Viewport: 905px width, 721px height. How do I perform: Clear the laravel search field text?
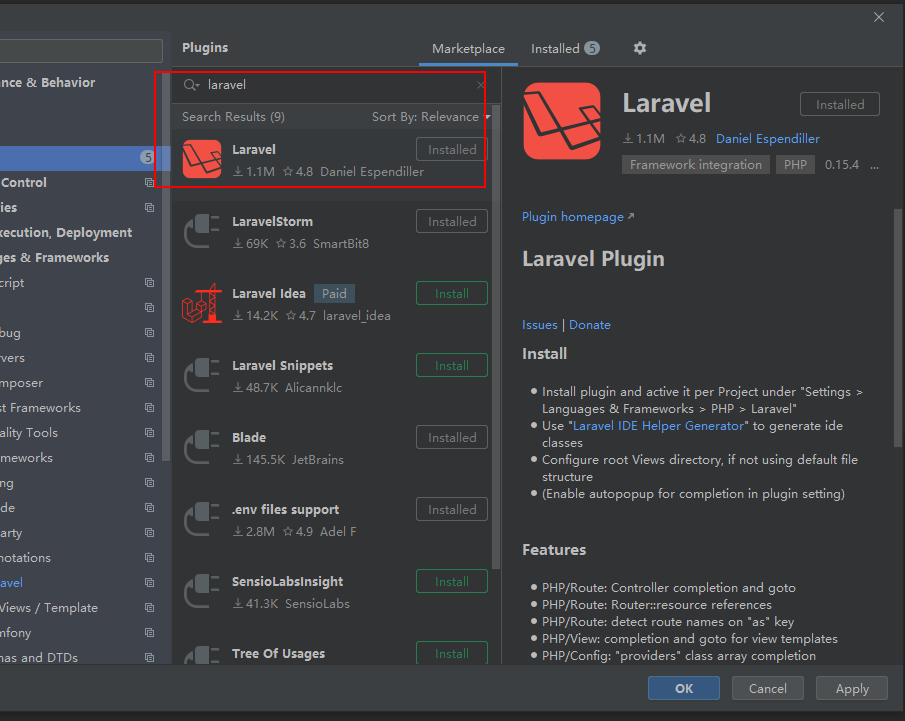click(480, 86)
